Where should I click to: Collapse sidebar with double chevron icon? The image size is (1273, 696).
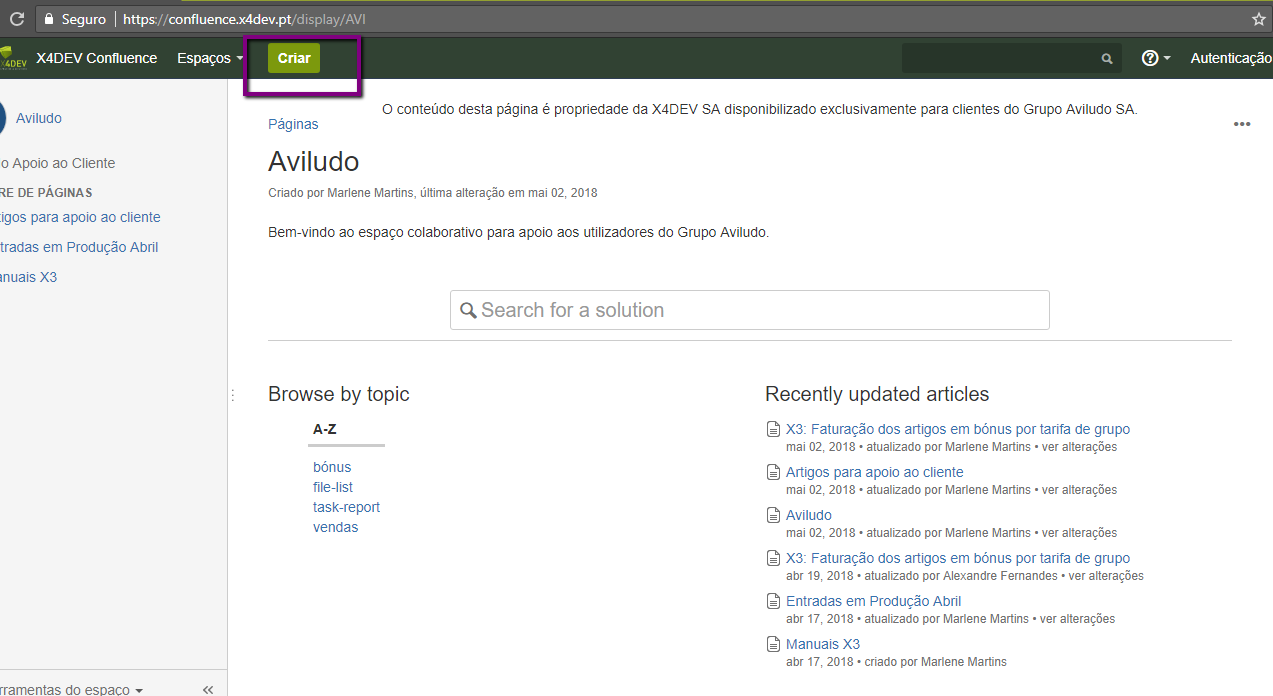(208, 689)
